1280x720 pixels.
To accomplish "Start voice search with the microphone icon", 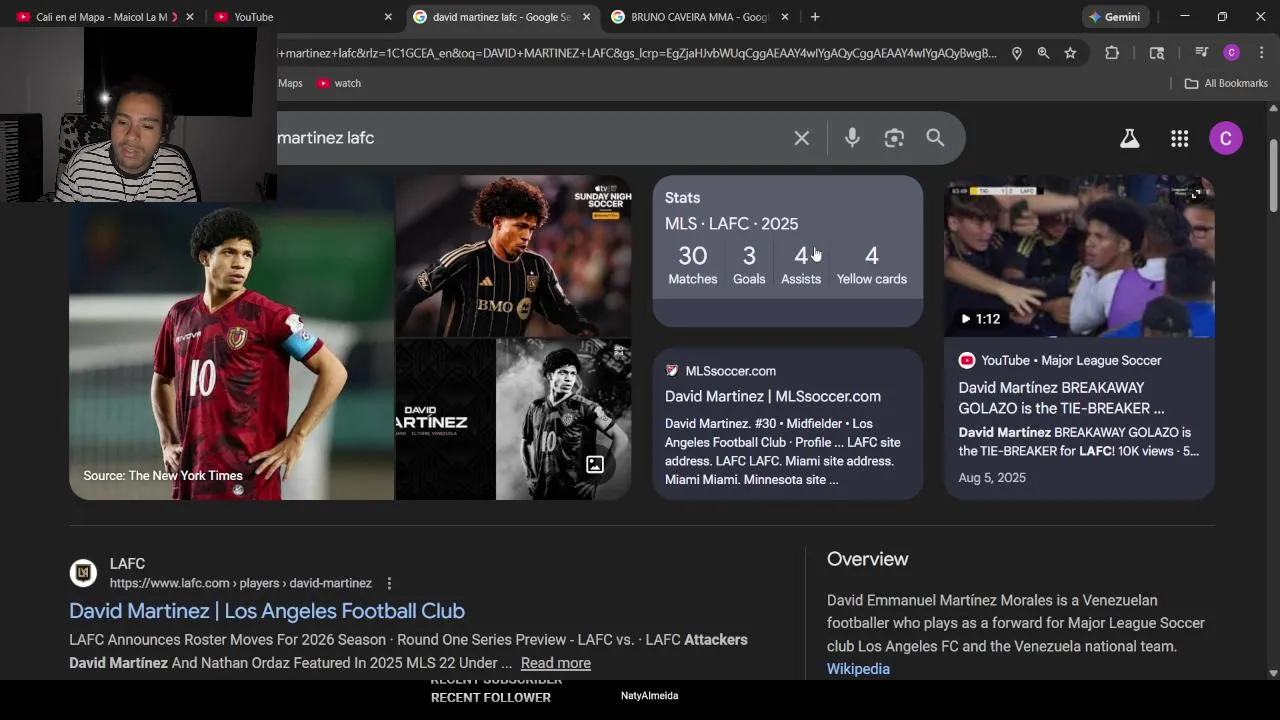I will pyautogui.click(x=852, y=138).
